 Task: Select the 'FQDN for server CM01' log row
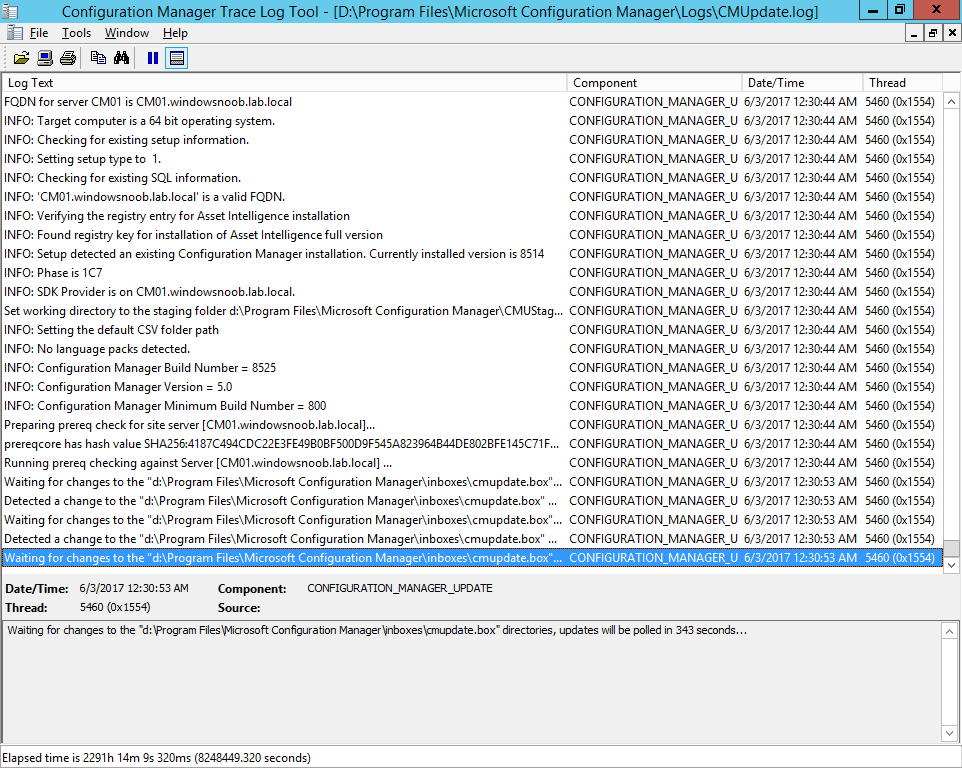point(472,102)
